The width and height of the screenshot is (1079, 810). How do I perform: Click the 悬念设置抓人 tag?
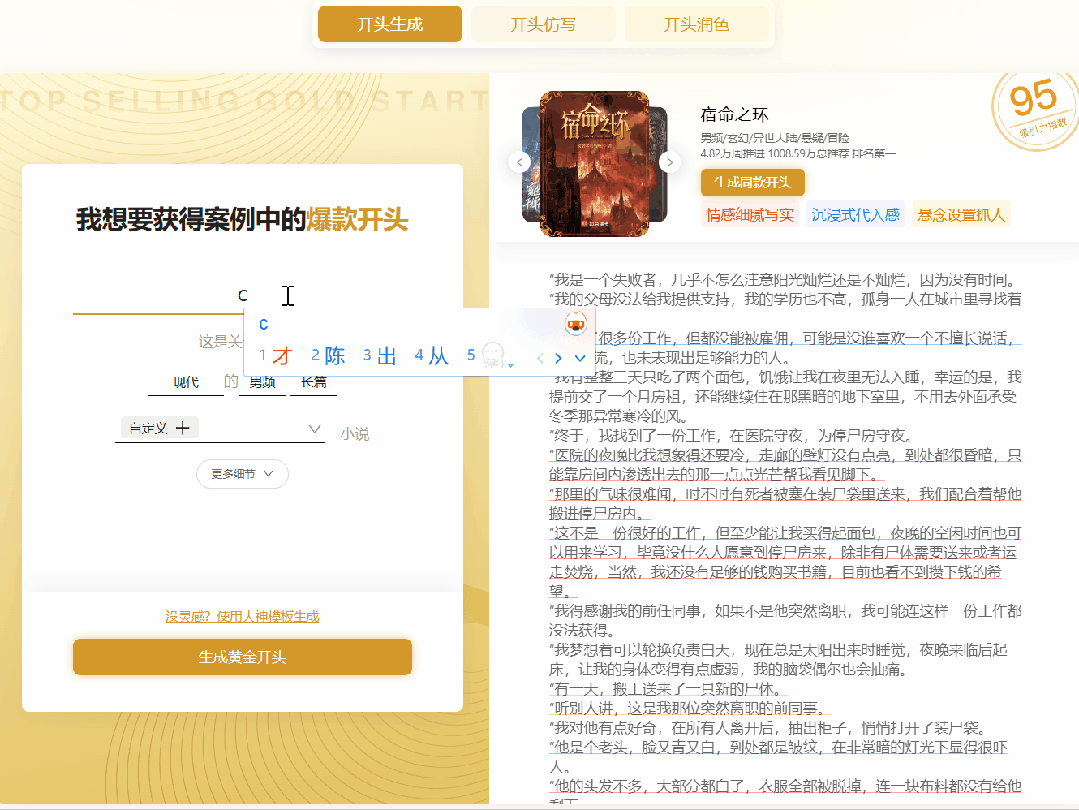(961, 215)
